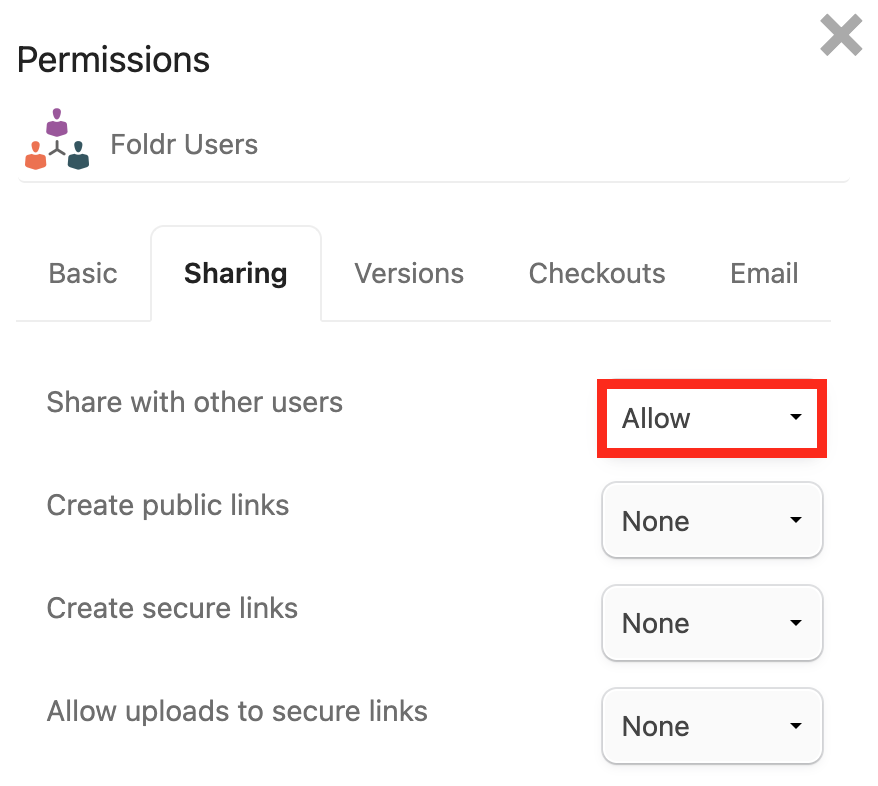Click the caret arrow beside the Allow value
The image size is (878, 786).
(x=796, y=418)
